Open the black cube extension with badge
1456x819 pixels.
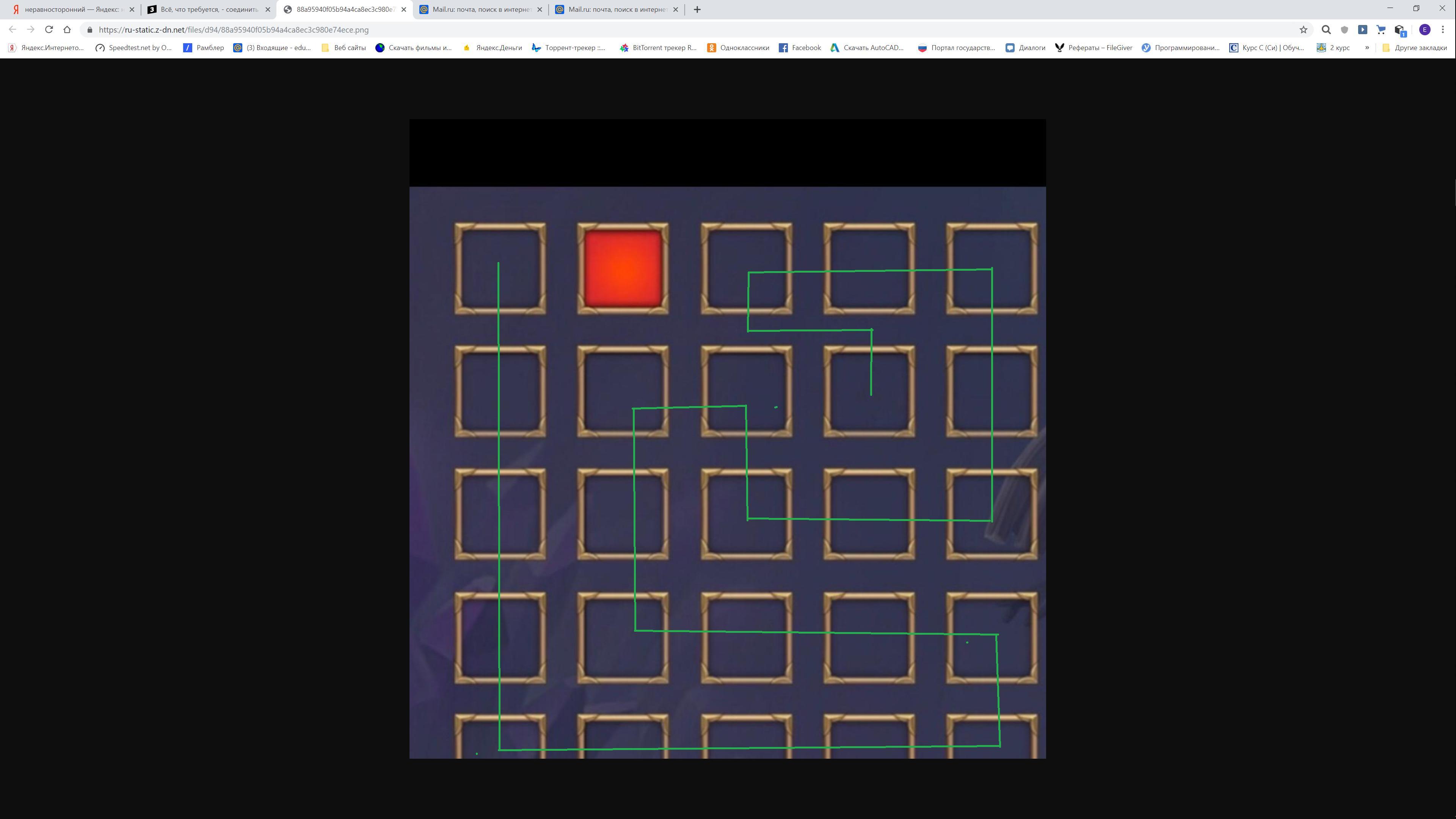pos(1400,30)
